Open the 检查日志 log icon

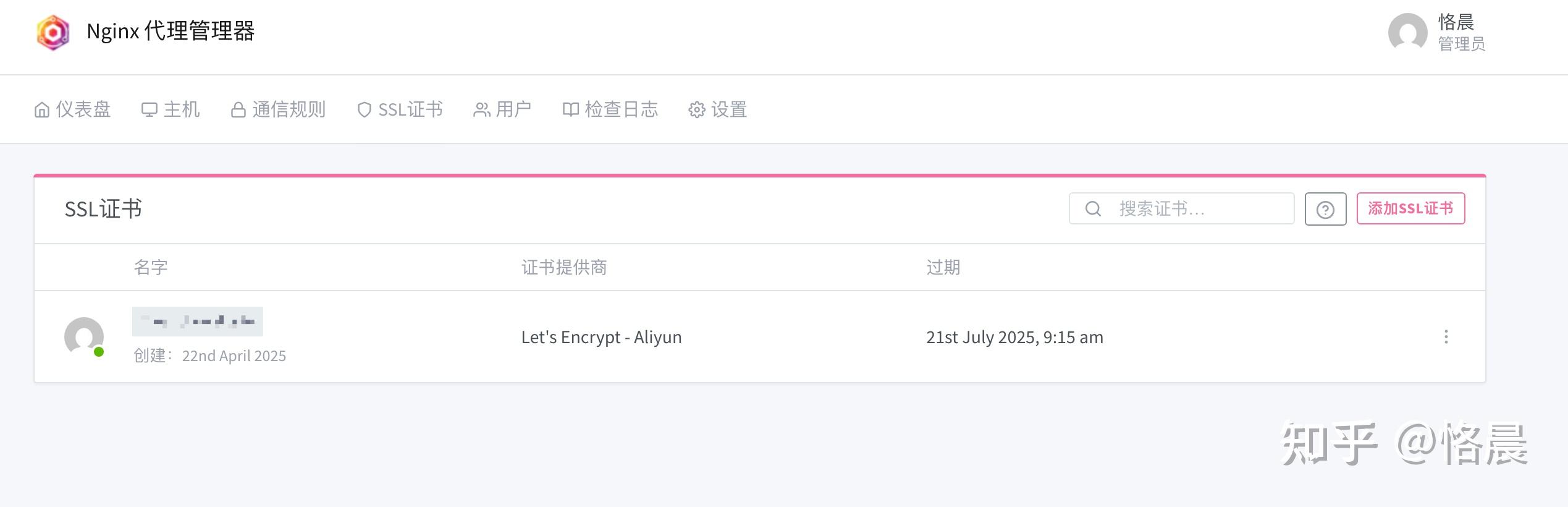tap(571, 109)
